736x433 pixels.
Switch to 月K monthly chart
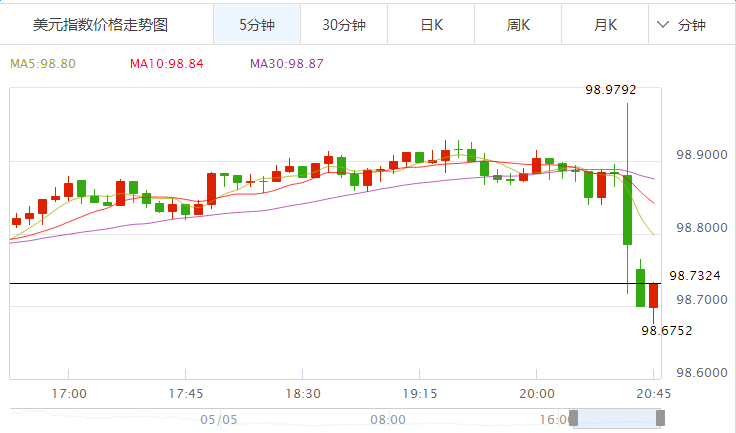coord(605,25)
